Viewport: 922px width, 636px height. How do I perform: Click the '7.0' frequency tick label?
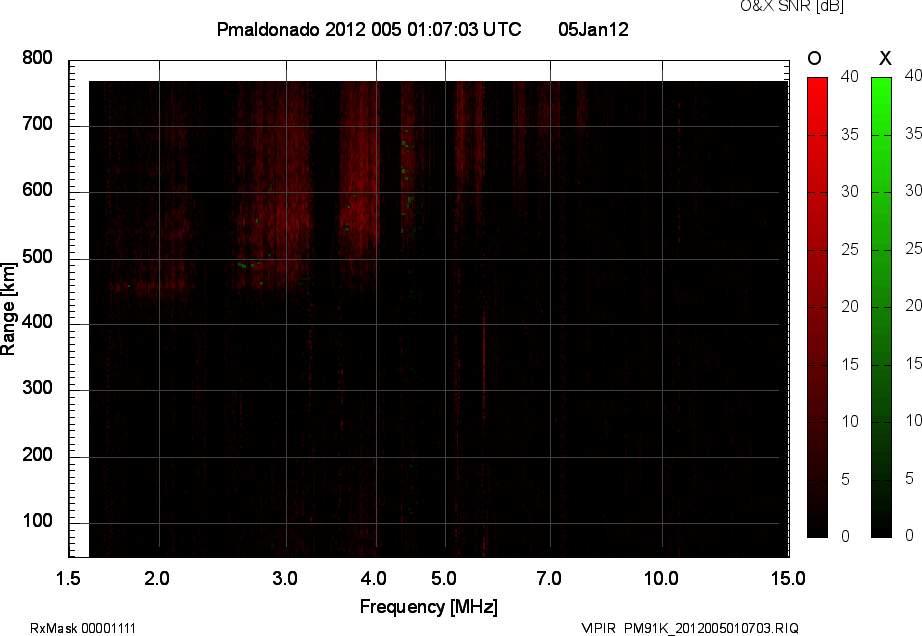549,578
